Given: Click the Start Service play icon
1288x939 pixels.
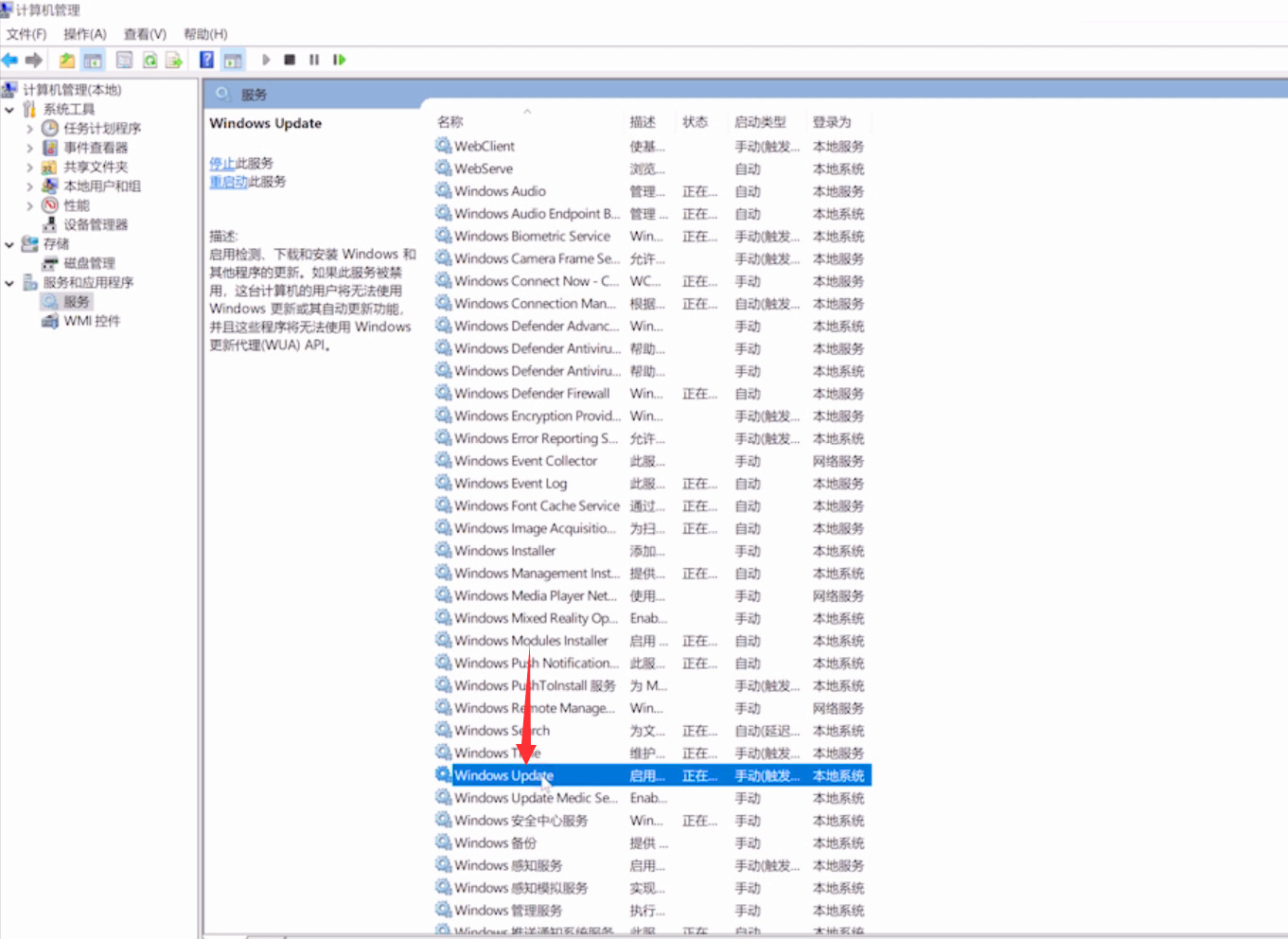Looking at the screenshot, I should tap(266, 60).
